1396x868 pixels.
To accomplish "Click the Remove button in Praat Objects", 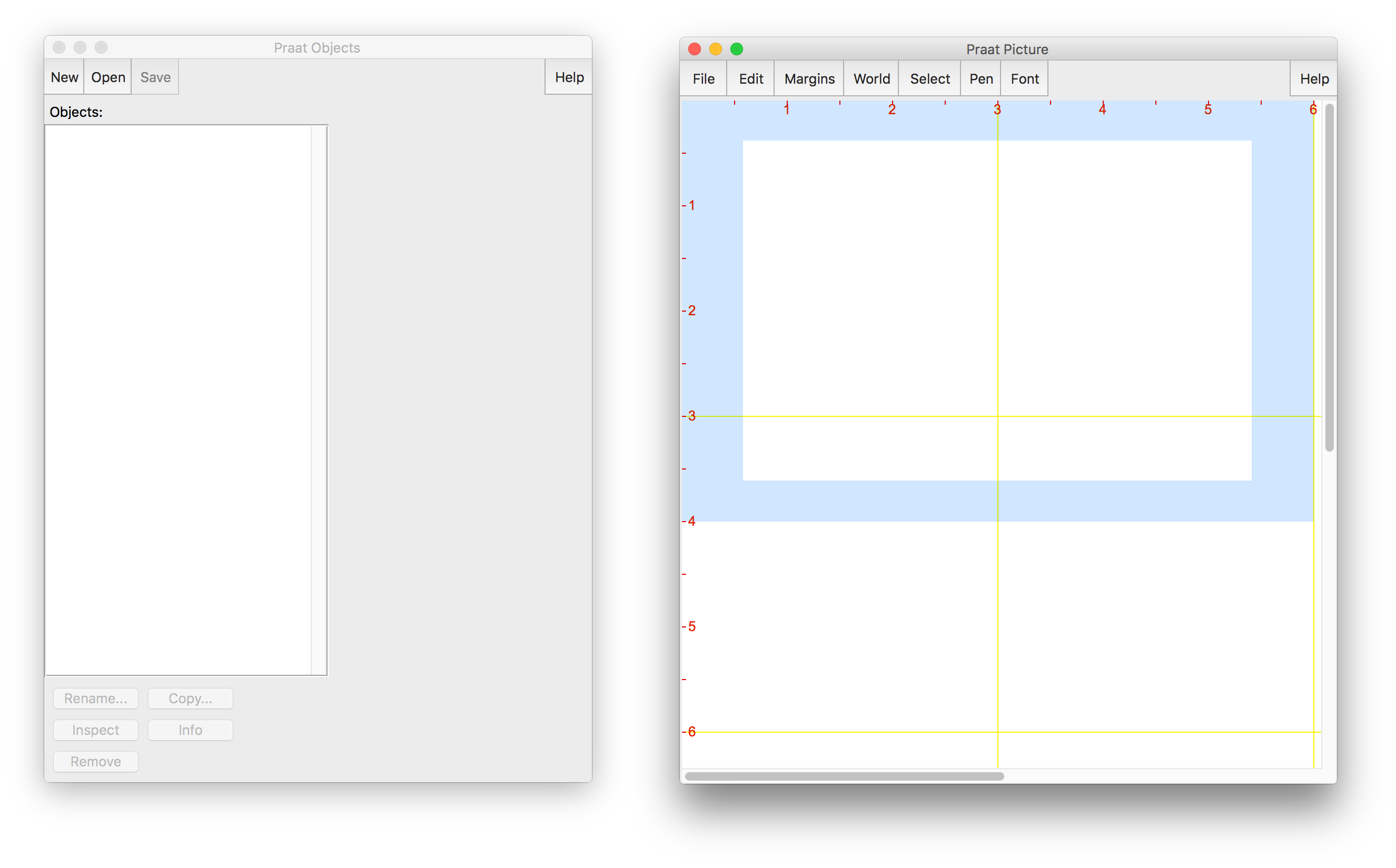I will [x=96, y=760].
